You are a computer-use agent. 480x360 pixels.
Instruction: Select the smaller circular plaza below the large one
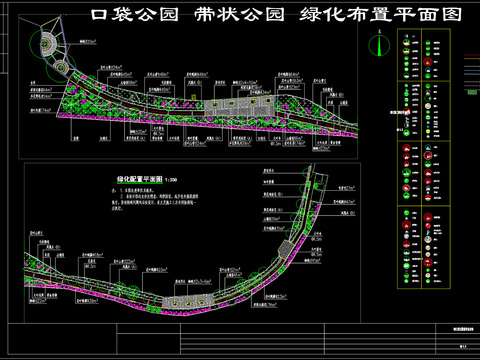tap(61, 67)
